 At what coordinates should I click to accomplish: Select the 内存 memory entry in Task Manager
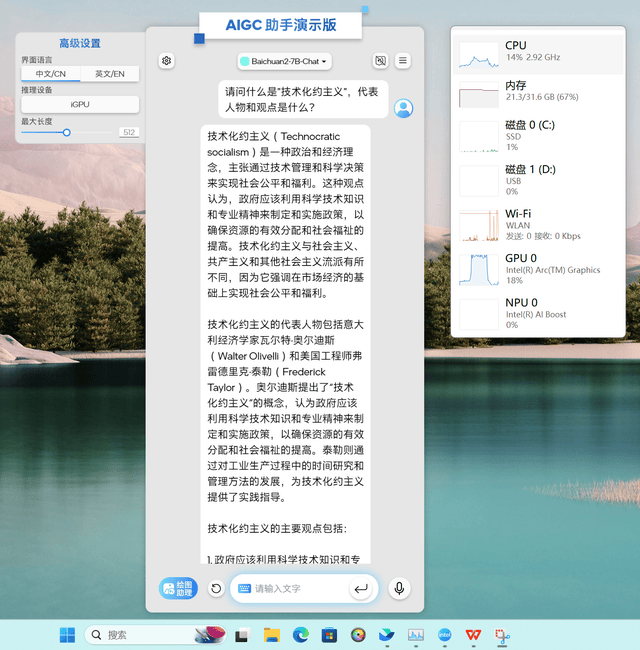pos(538,94)
